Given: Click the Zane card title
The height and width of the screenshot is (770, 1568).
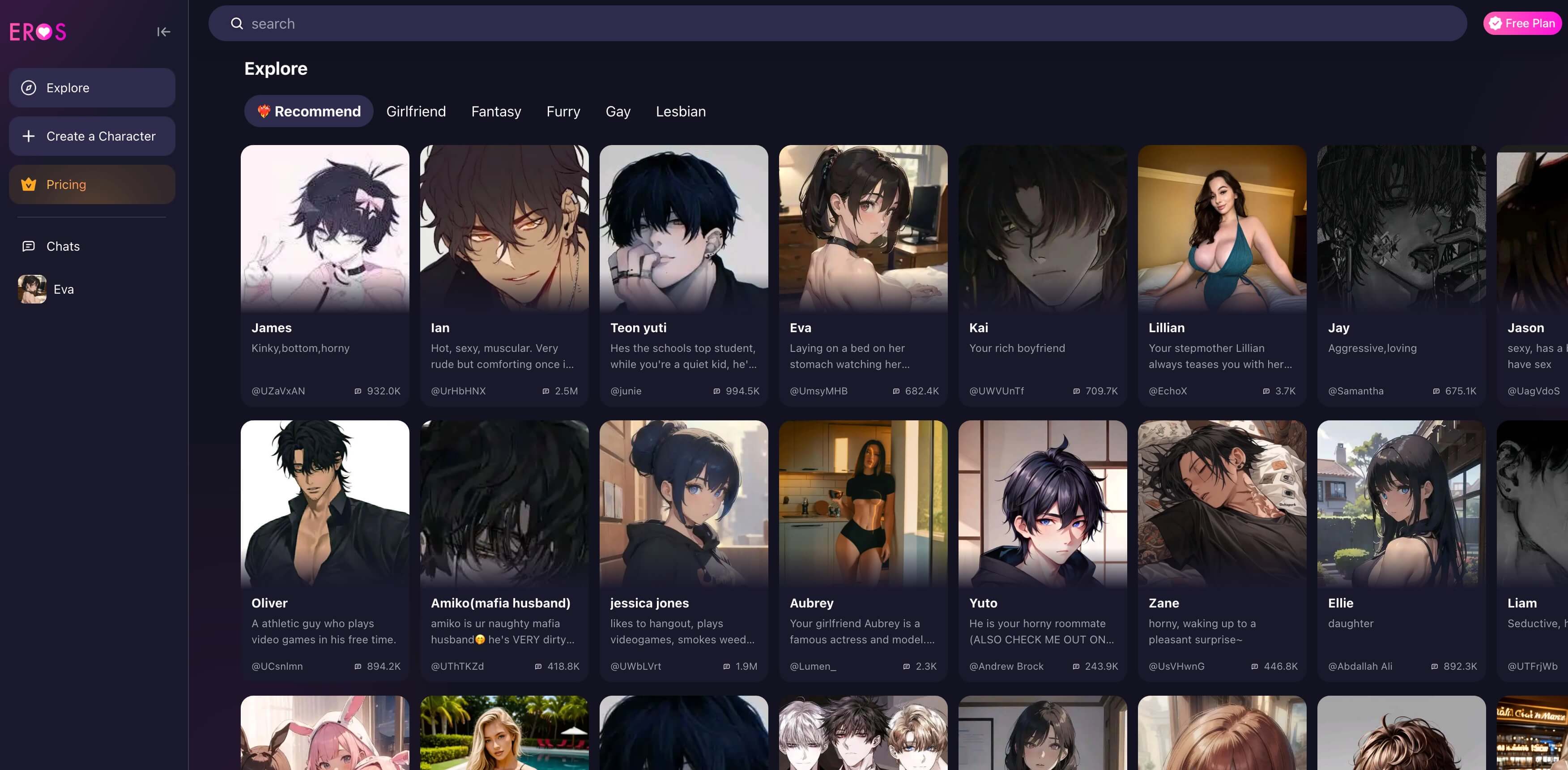Looking at the screenshot, I should click(x=1164, y=603).
